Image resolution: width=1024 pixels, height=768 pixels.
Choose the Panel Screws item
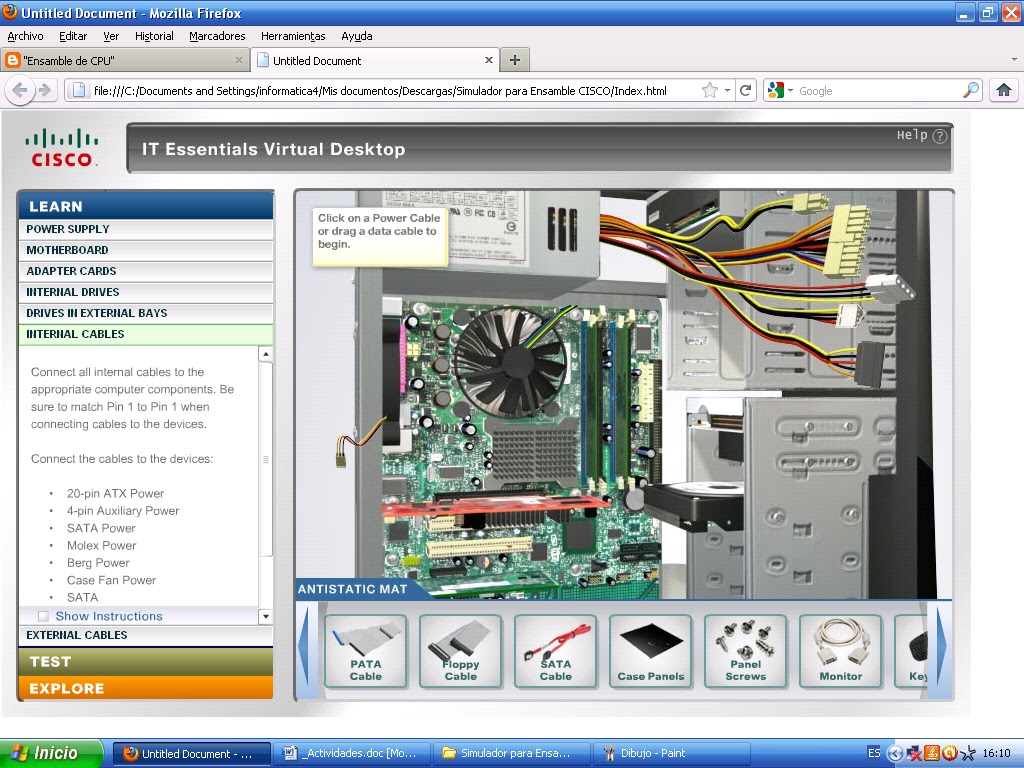click(745, 651)
